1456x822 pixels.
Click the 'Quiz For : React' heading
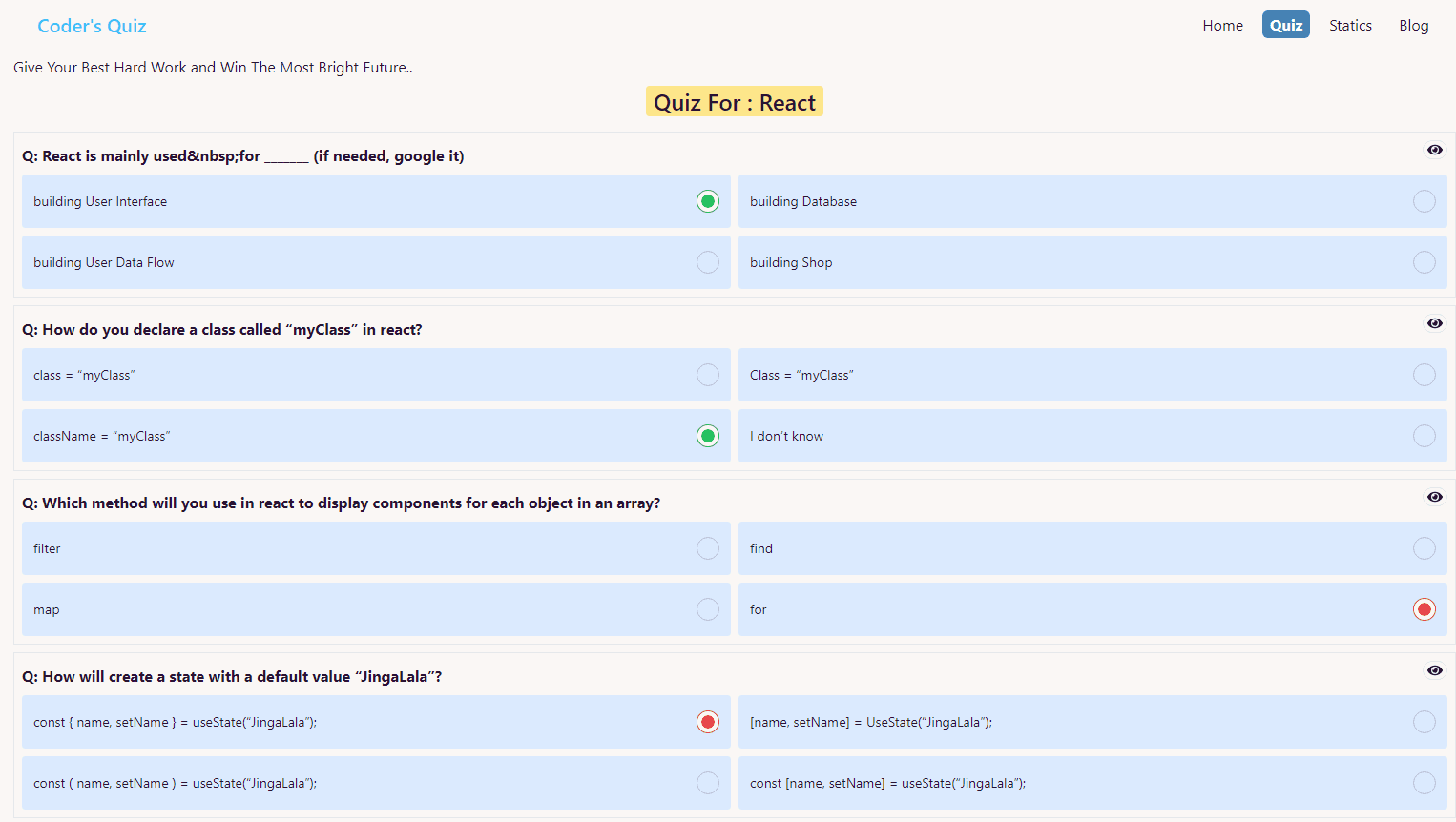[x=734, y=103]
